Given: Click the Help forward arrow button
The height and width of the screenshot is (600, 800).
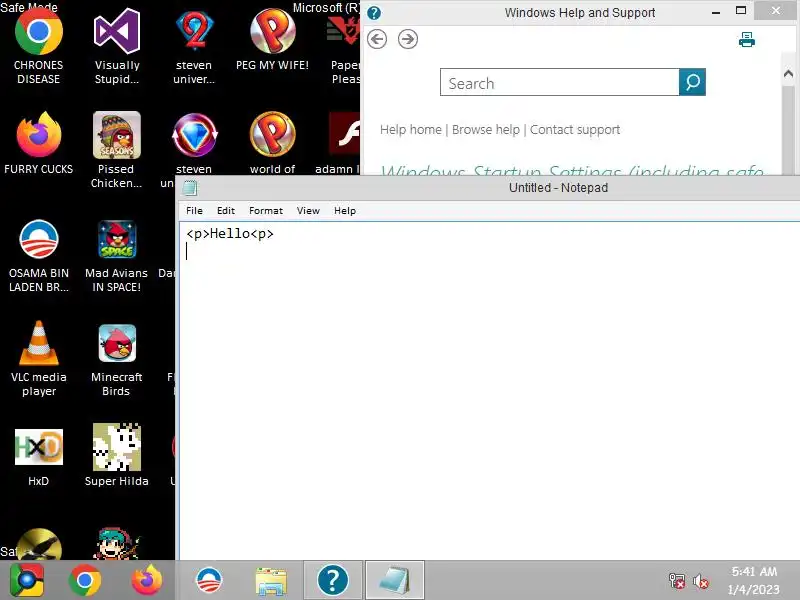Looking at the screenshot, I should tap(408, 39).
